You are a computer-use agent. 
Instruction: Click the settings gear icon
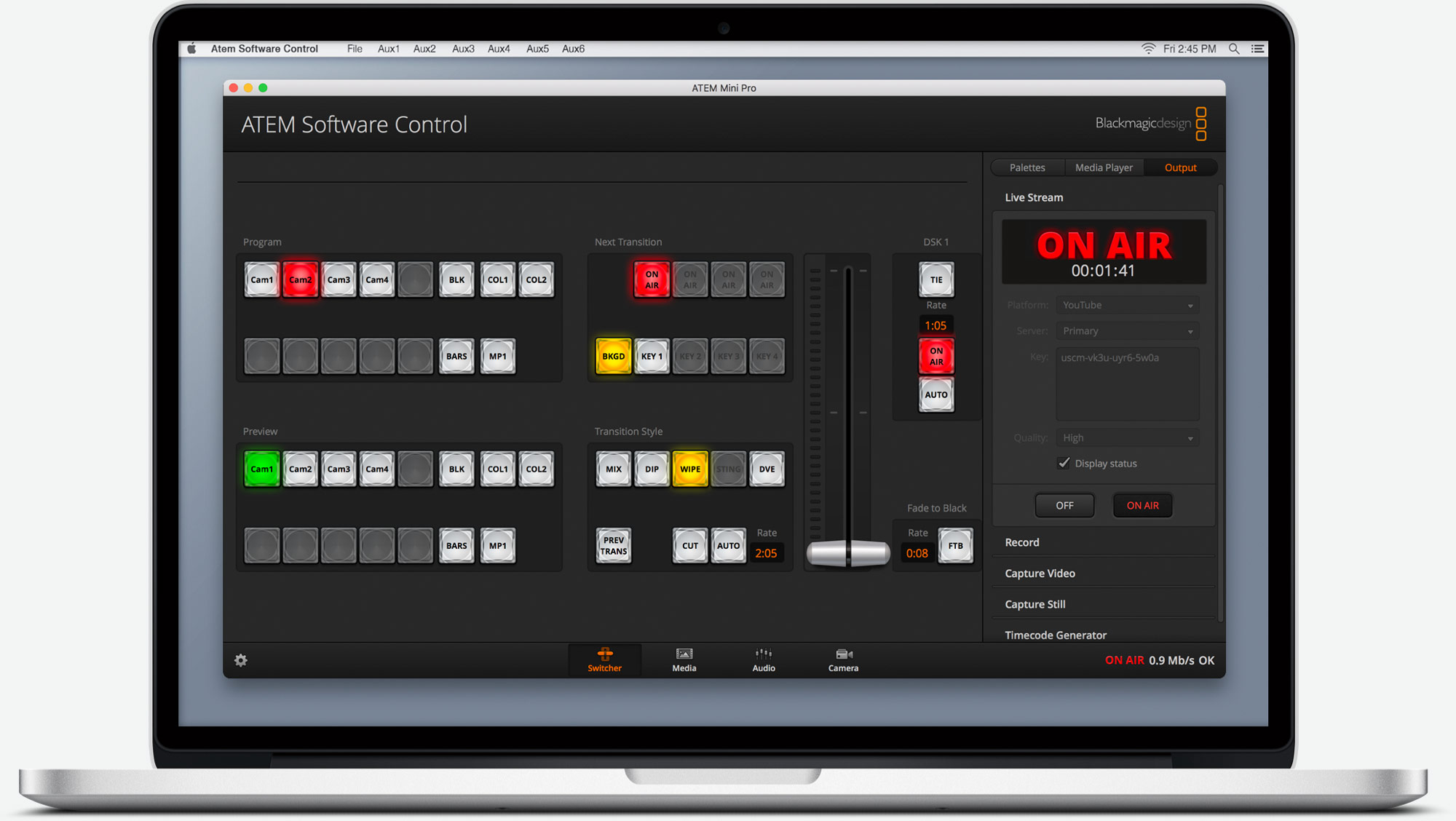tap(241, 660)
